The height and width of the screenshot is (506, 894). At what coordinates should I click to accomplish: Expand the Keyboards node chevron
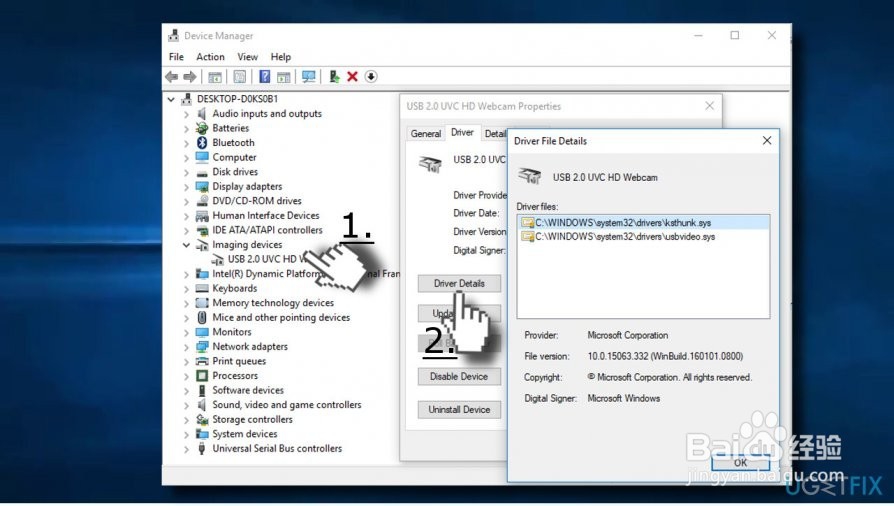coord(186,289)
